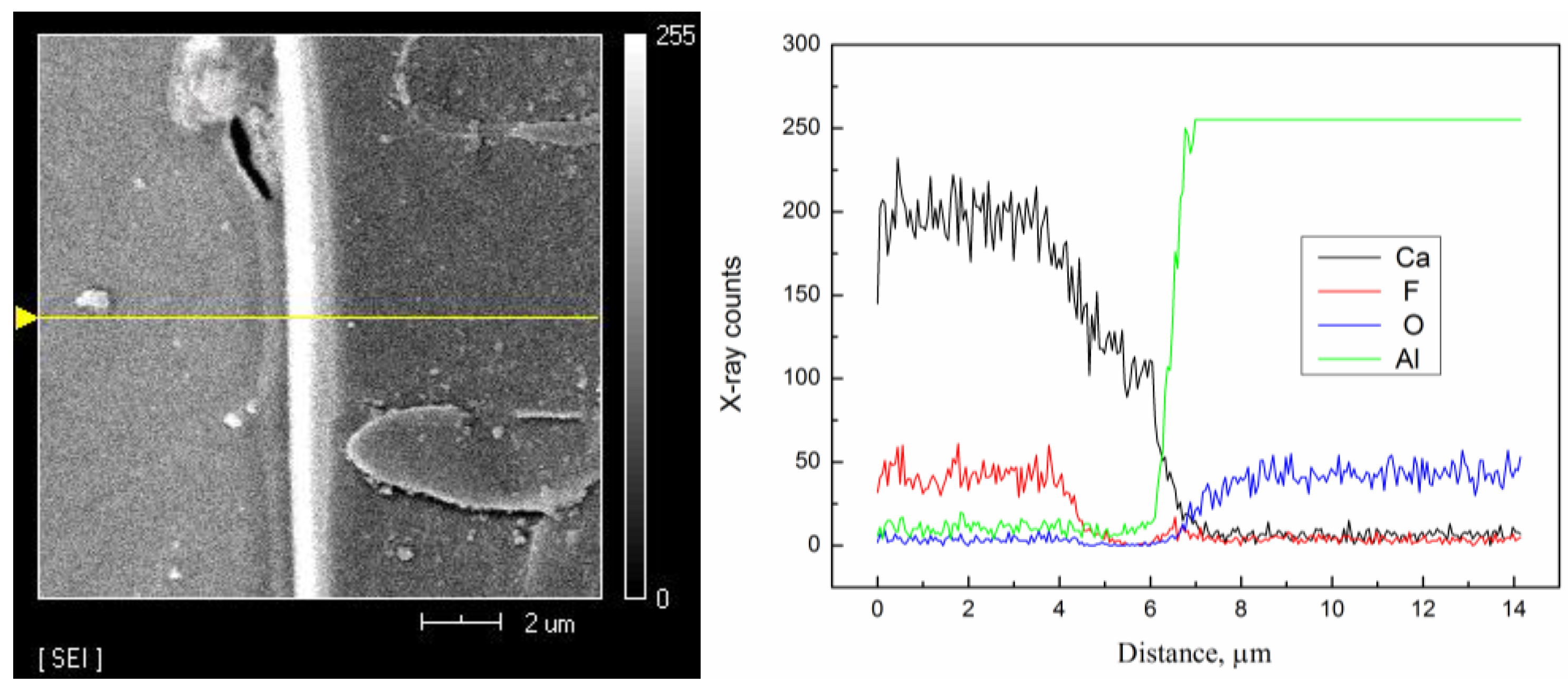Select the Ca legend entry
Image resolution: width=1568 pixels, height=693 pixels.
click(x=1412, y=258)
